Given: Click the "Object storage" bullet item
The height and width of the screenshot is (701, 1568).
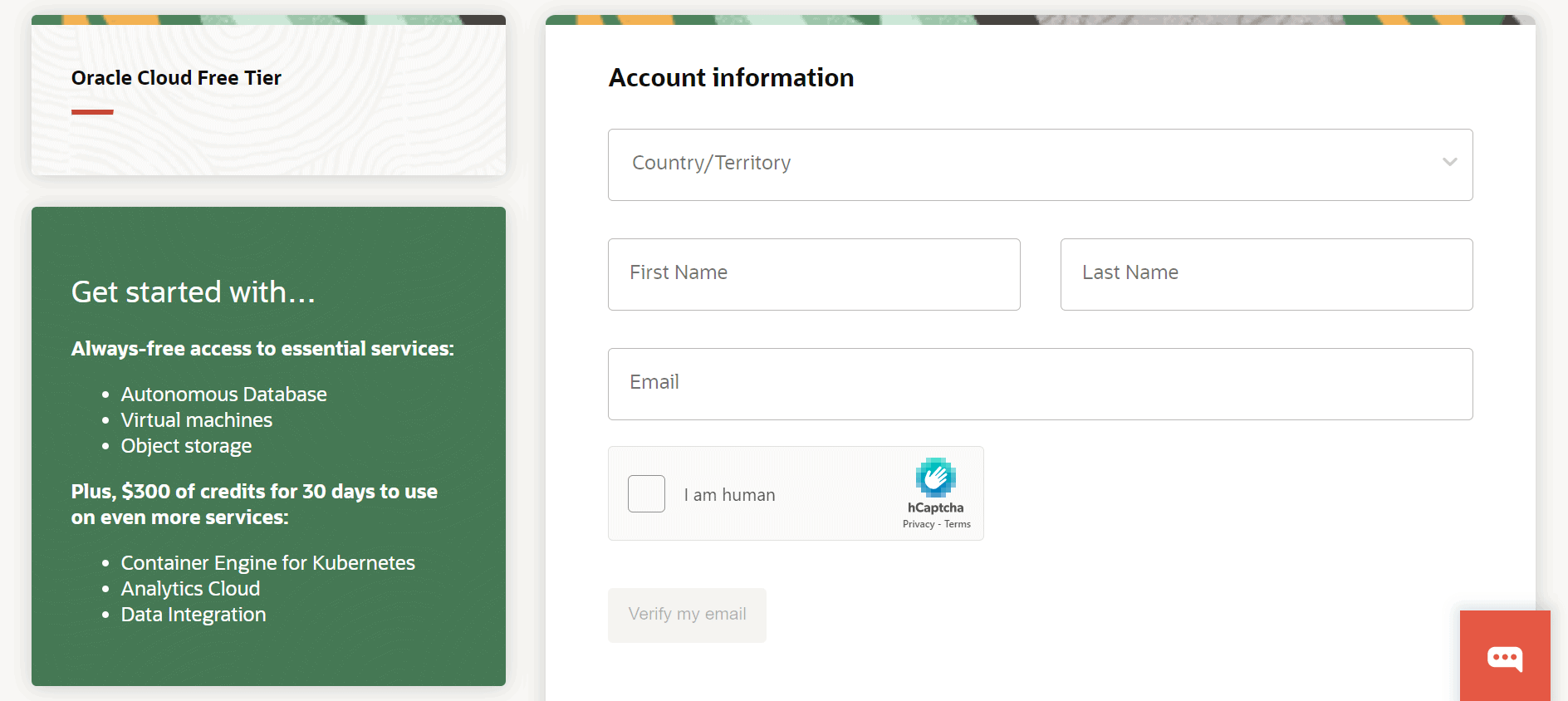Looking at the screenshot, I should pos(186,446).
